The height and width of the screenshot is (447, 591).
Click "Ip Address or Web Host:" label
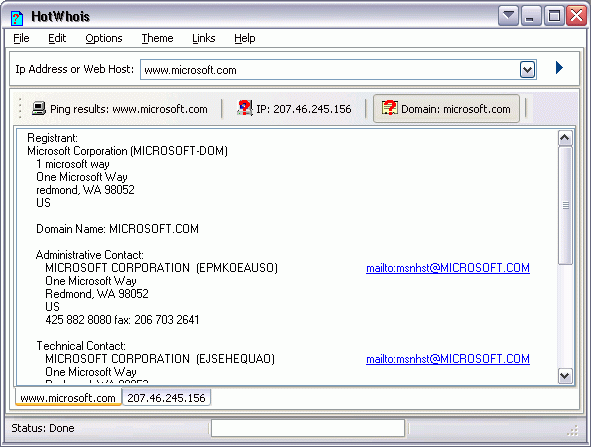75,69
